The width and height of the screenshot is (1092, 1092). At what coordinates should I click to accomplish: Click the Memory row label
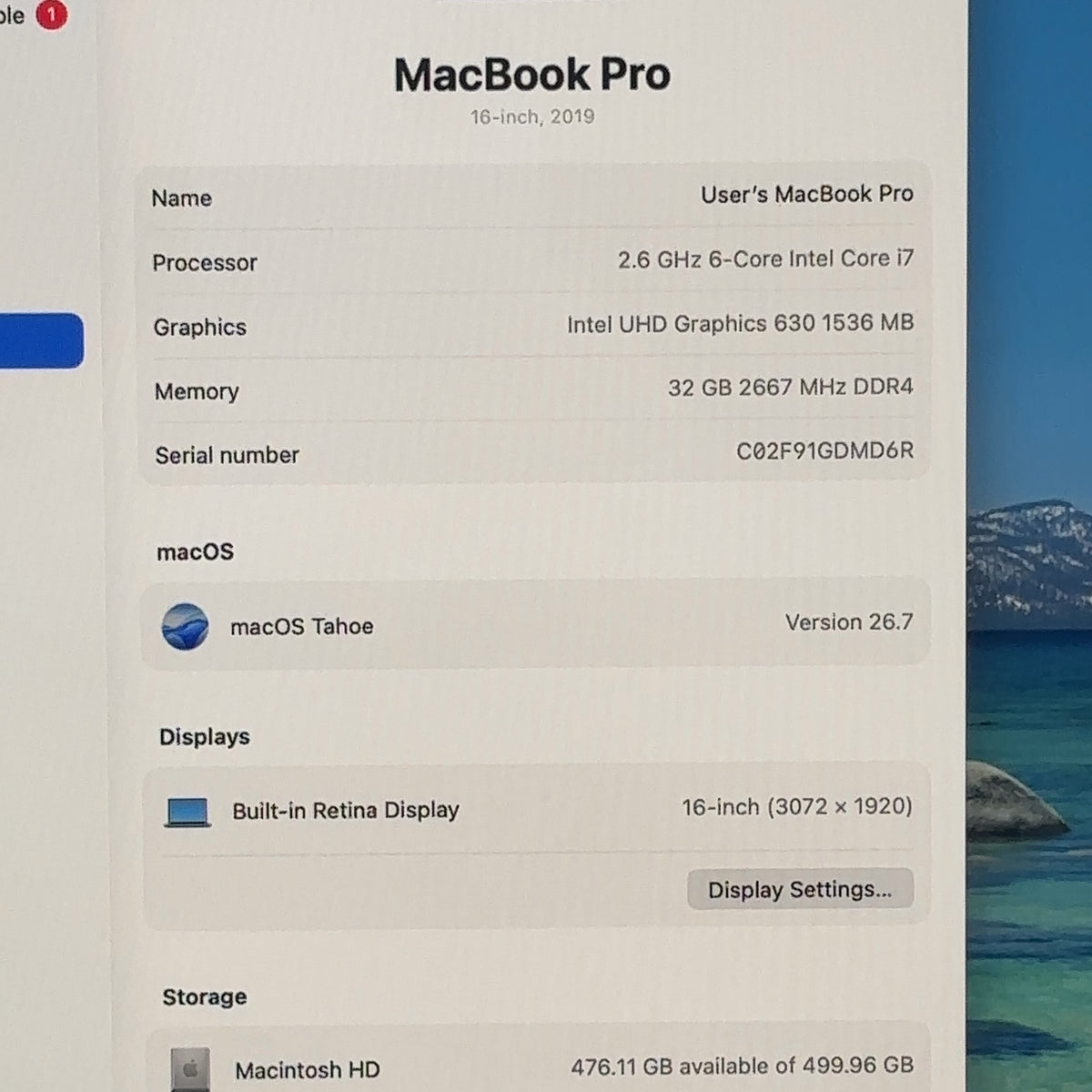pyautogui.click(x=197, y=391)
